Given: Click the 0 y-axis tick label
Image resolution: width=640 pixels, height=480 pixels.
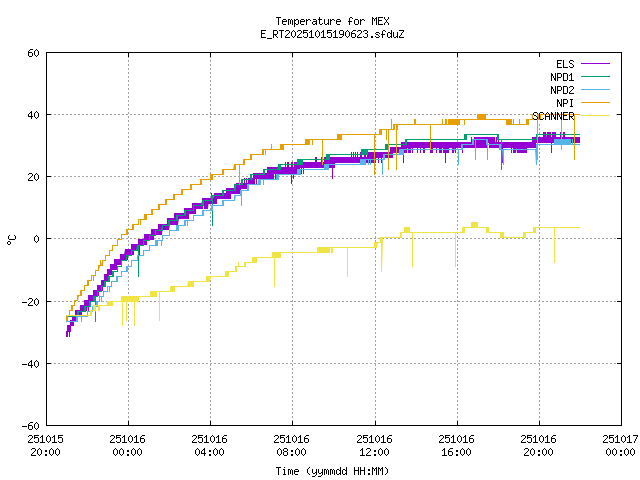Looking at the screenshot, I should (x=37, y=239).
